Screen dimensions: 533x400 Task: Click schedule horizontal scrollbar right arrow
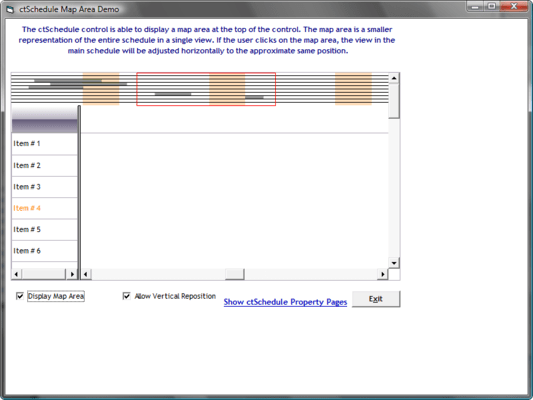coord(383,274)
